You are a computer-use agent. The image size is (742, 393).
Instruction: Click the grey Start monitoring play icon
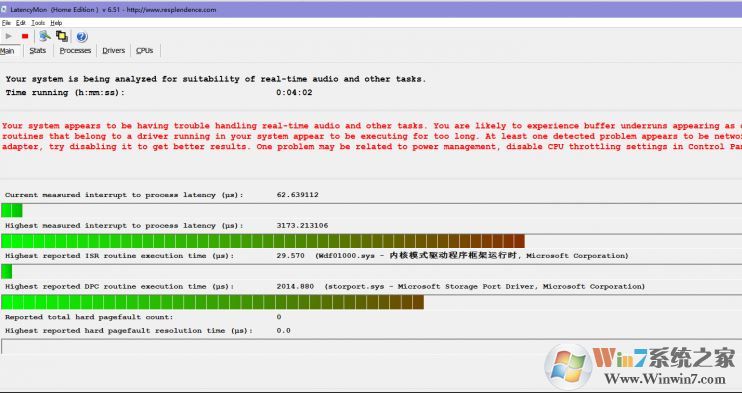click(x=9, y=36)
